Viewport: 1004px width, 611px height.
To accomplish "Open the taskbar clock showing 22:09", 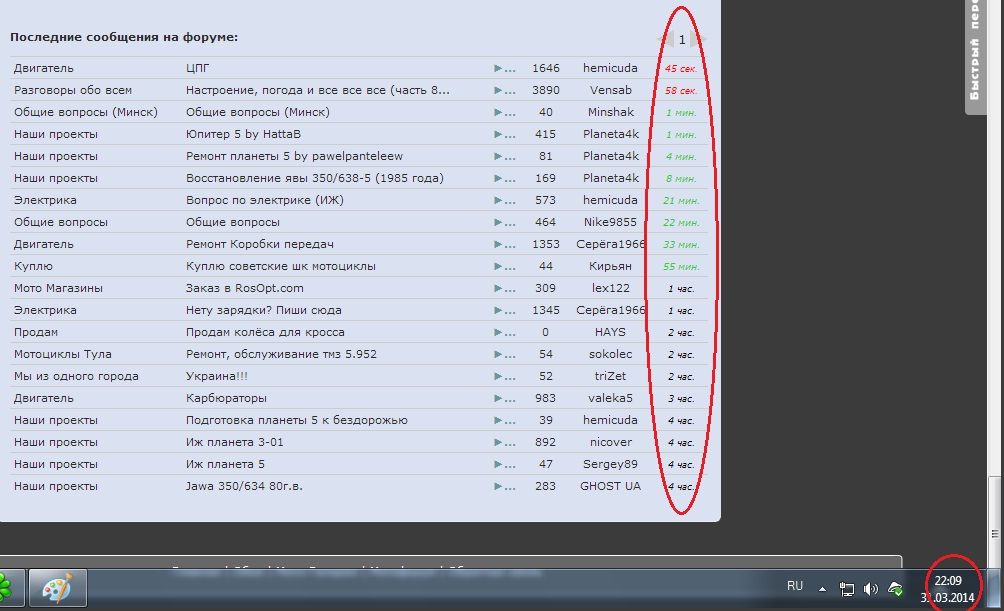I will point(947,588).
